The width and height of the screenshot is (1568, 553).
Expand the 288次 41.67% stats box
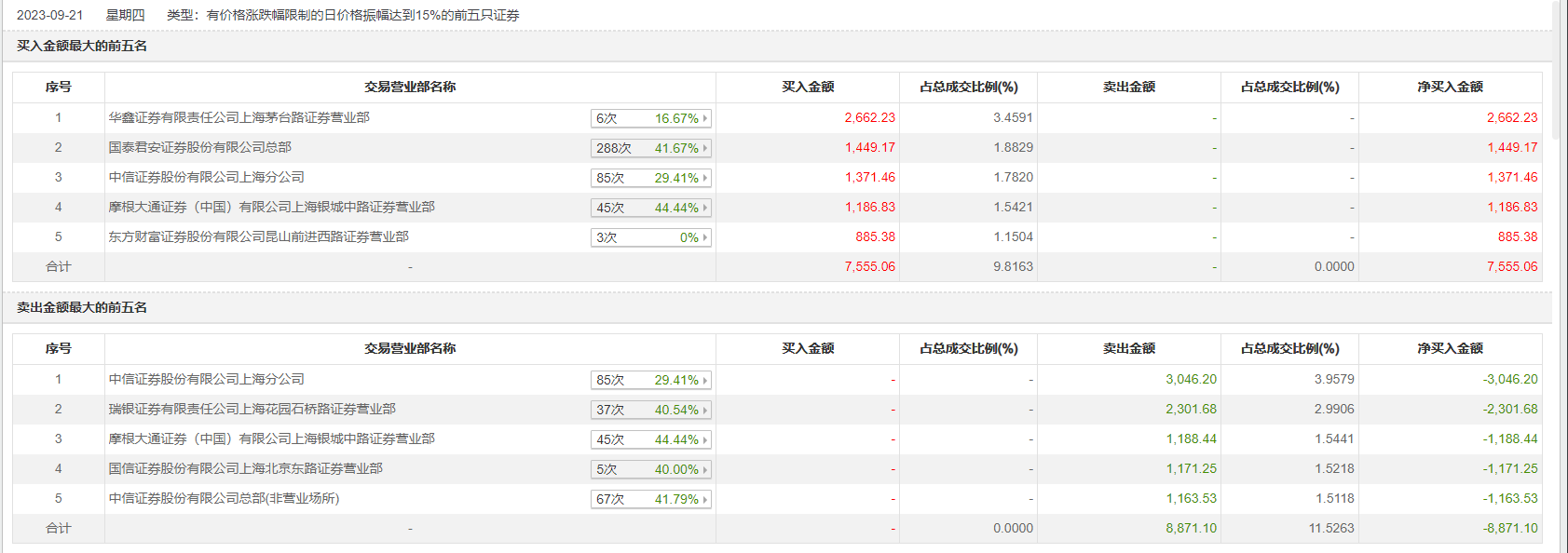pos(648,148)
